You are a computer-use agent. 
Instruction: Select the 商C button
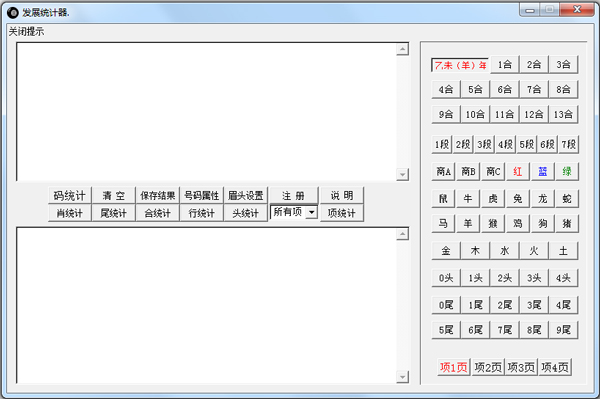pyautogui.click(x=493, y=171)
